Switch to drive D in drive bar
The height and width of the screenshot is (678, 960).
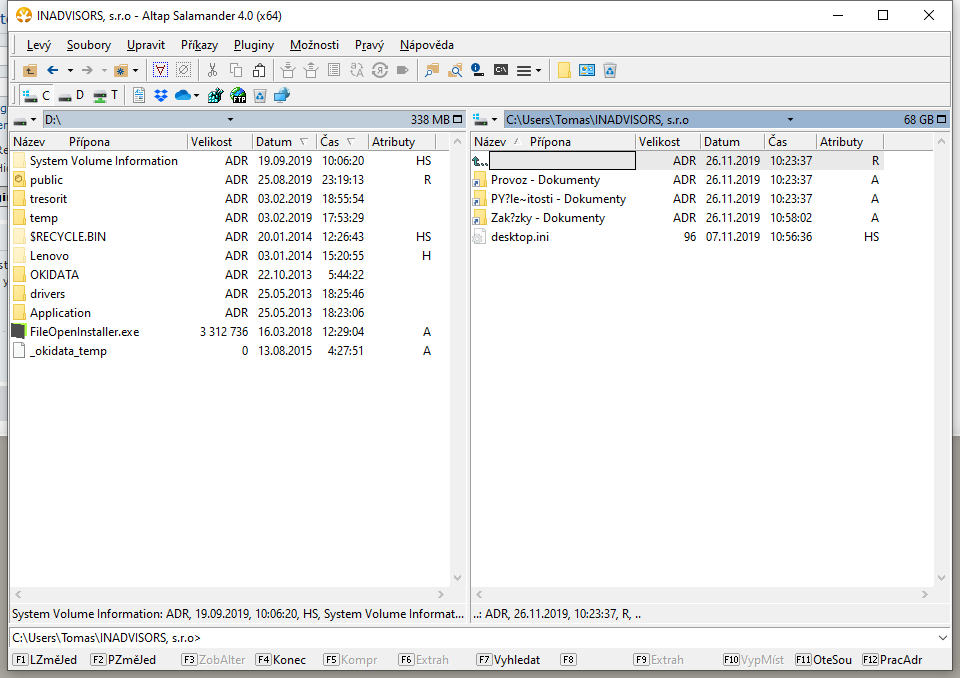coord(71,96)
